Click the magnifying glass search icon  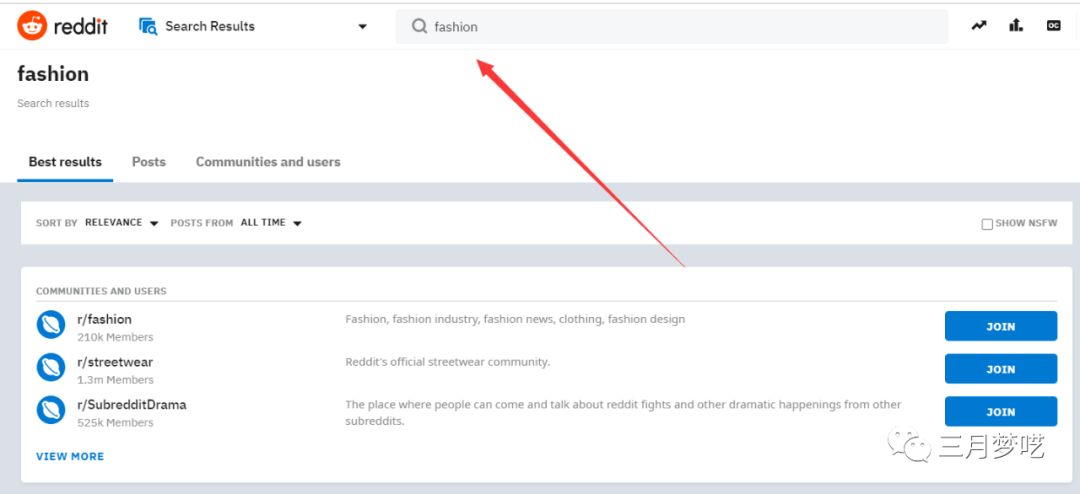[419, 27]
